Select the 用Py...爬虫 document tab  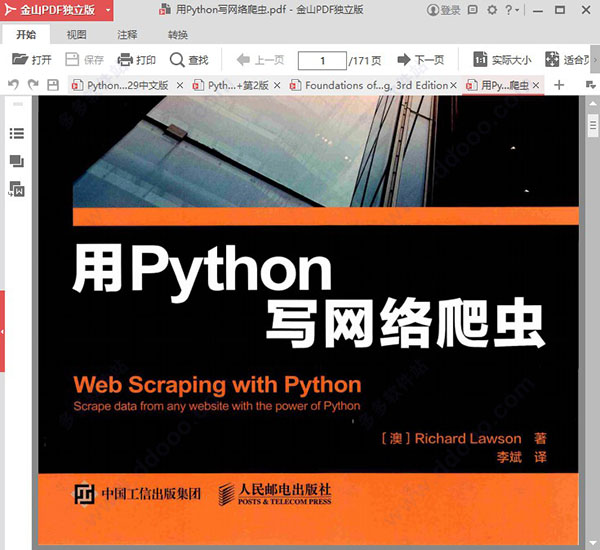pos(498,85)
